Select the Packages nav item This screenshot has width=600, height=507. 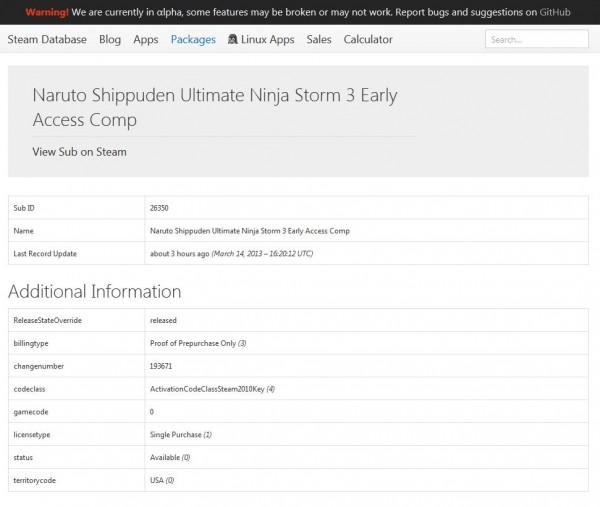(193, 39)
